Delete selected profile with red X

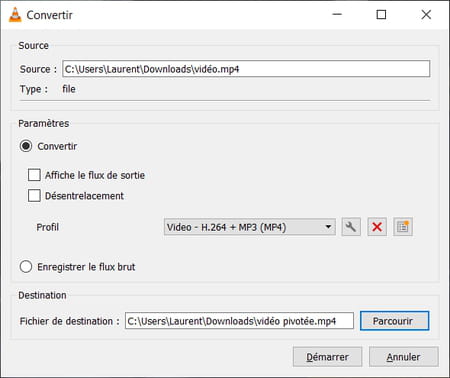[x=377, y=227]
